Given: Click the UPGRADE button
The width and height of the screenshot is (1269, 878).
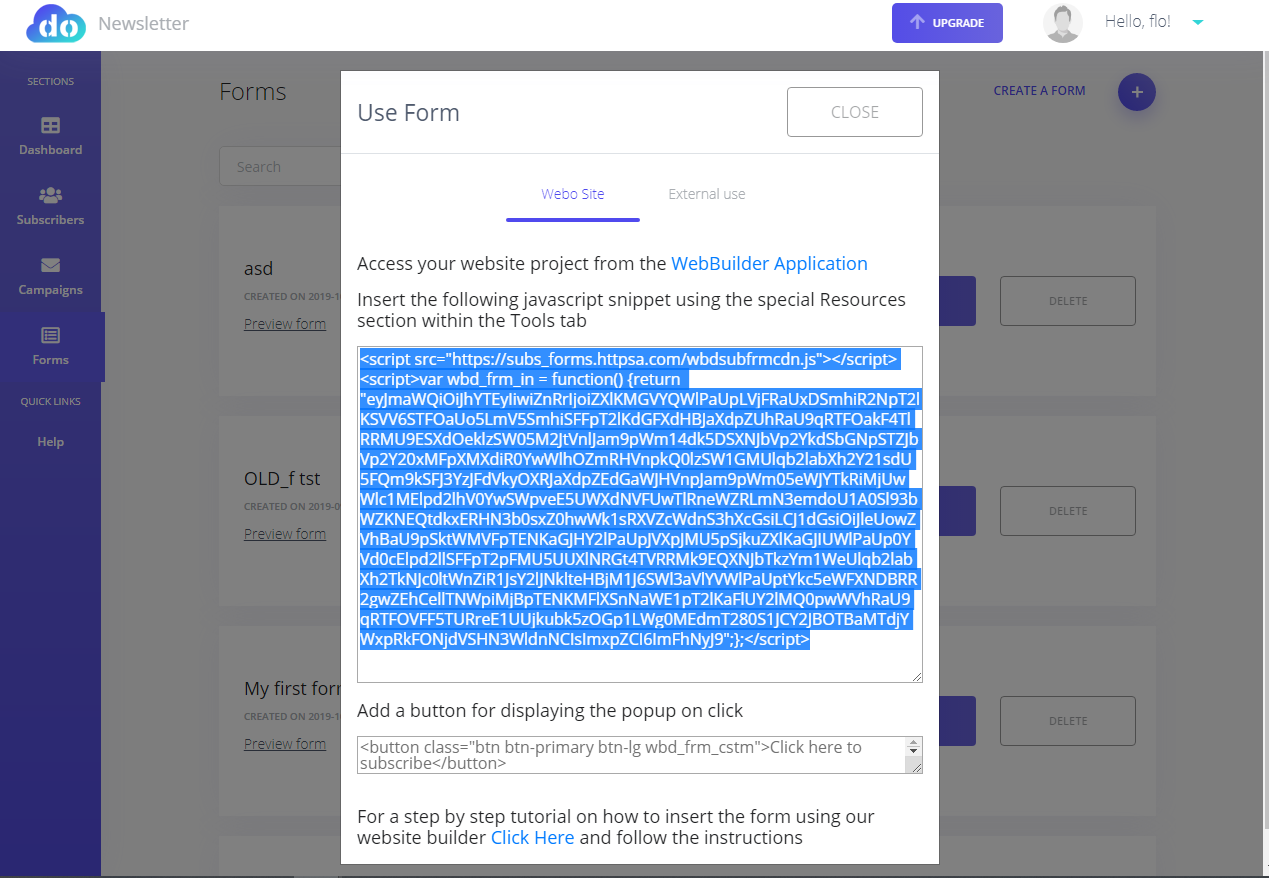Looking at the screenshot, I should 947,23.
